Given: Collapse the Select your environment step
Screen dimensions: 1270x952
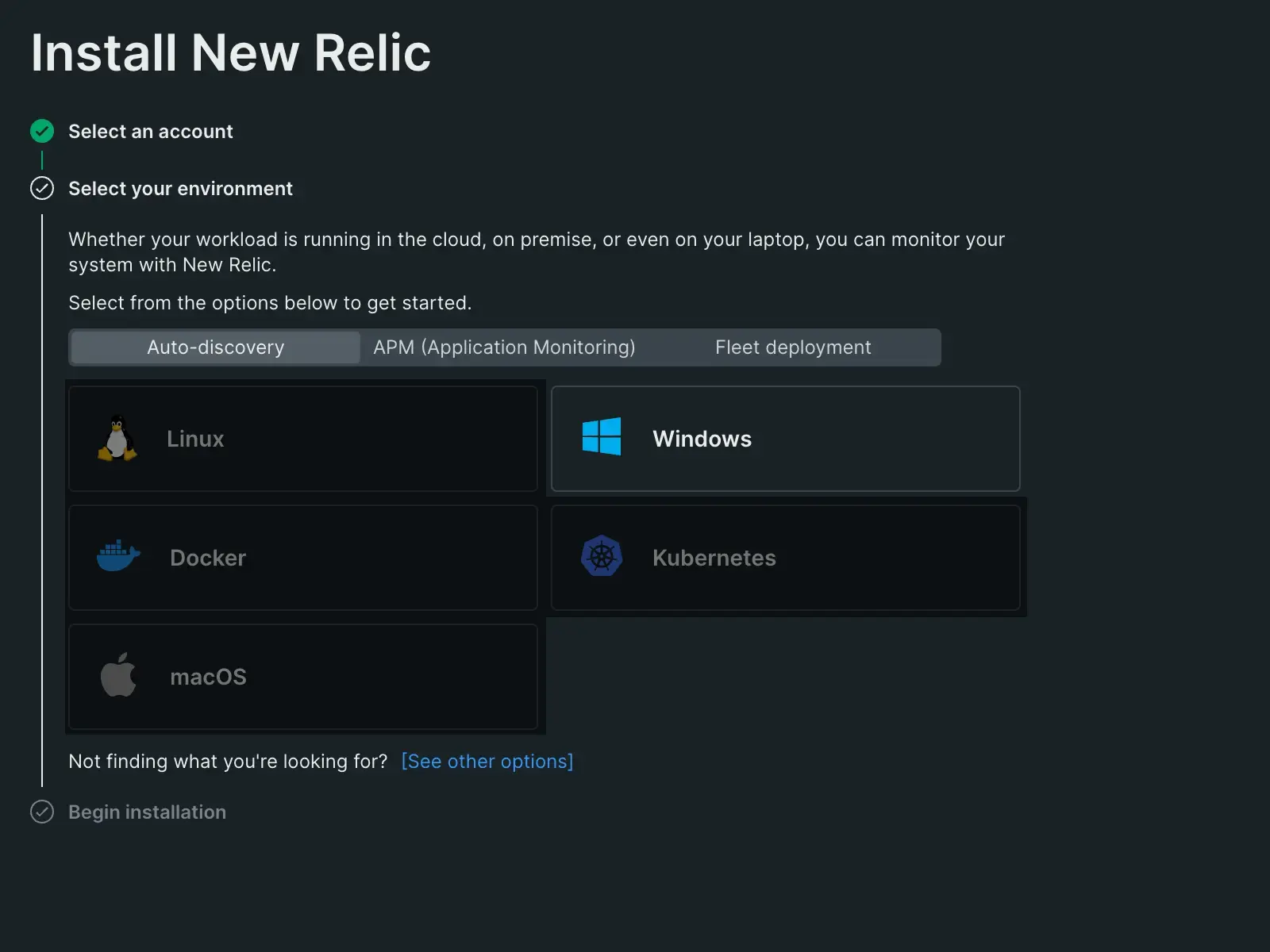Looking at the screenshot, I should [x=180, y=189].
